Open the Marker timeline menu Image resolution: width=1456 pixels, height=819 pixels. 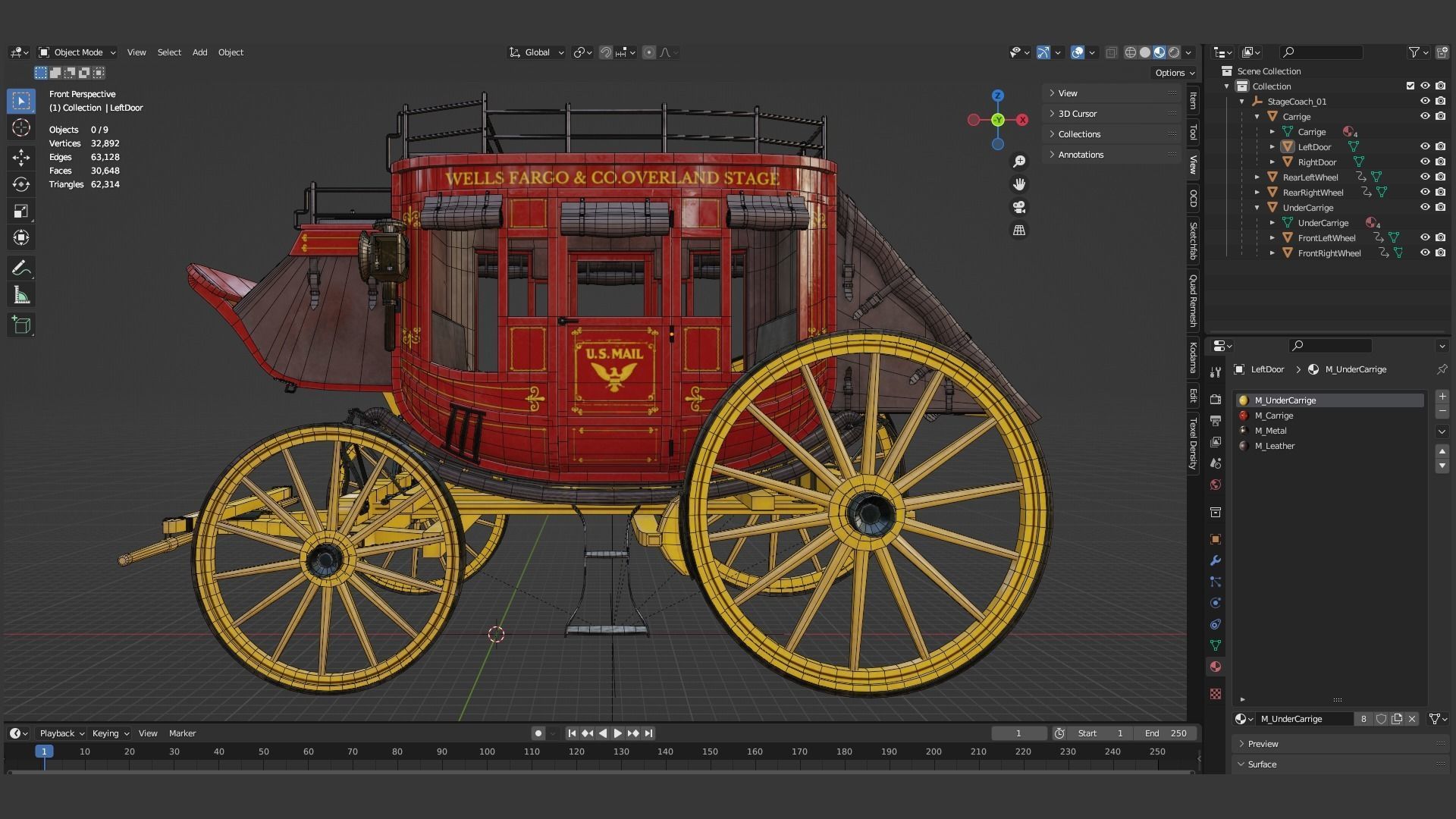click(x=182, y=733)
